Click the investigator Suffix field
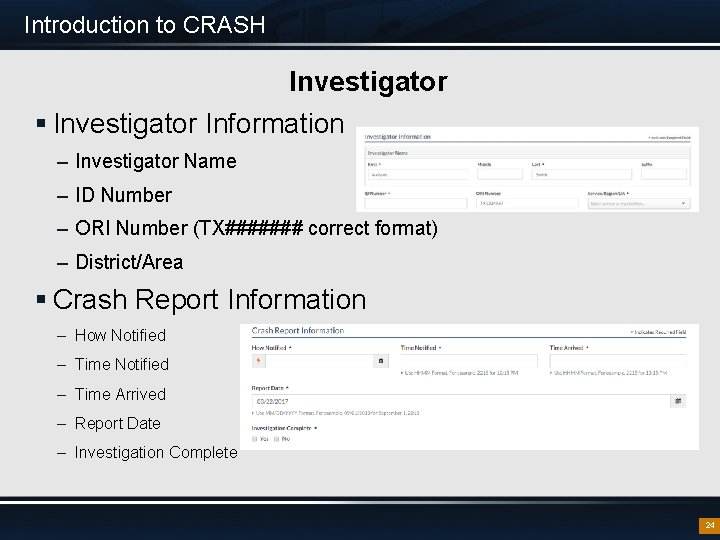Screen dimensions: 720x540 (x=664, y=174)
